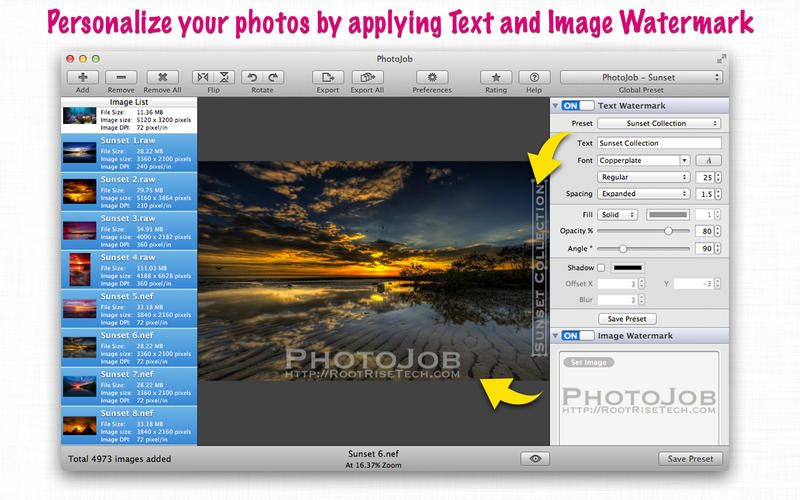Toggle Text Watermark ON switch
The image size is (800, 500).
pos(578,106)
